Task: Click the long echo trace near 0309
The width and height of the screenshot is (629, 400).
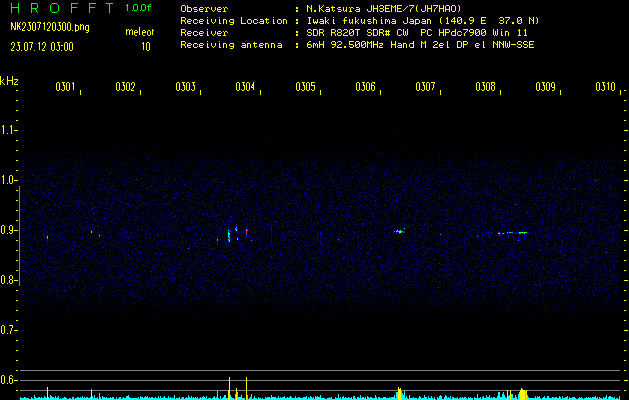Action: tap(513, 233)
